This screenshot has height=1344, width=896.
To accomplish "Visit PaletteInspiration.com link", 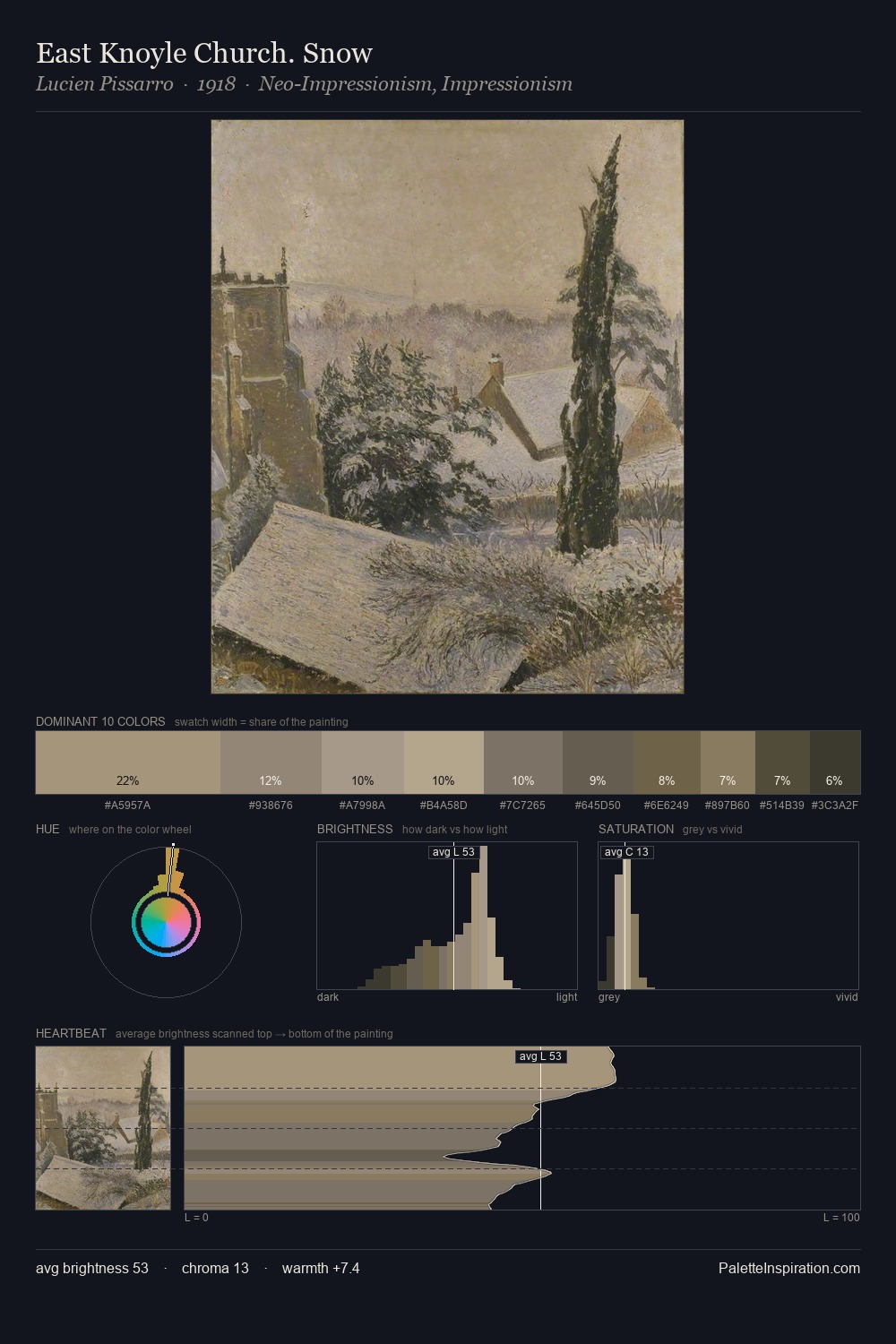I will pos(789,1268).
